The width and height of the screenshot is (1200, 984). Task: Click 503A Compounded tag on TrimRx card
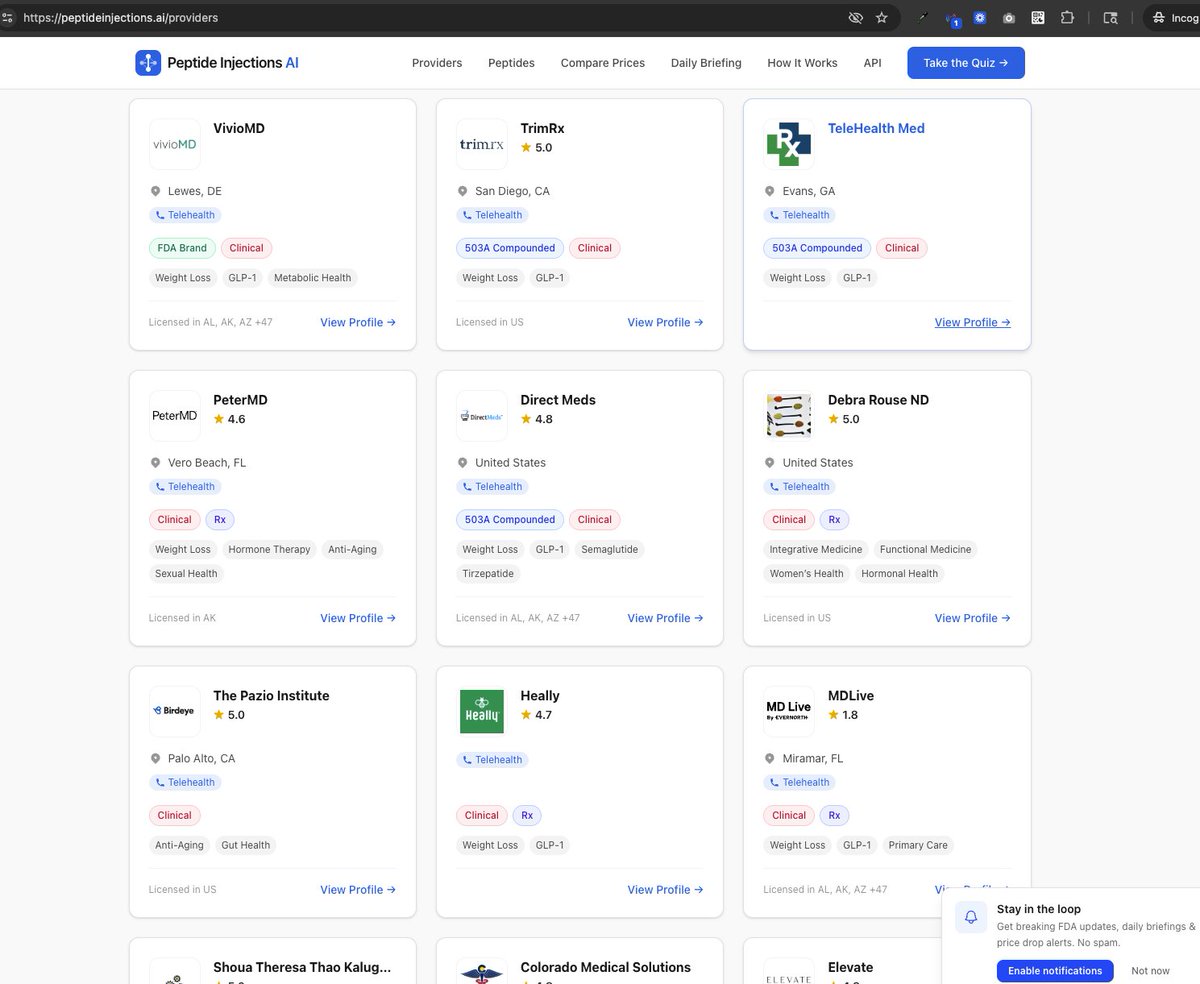coord(510,248)
